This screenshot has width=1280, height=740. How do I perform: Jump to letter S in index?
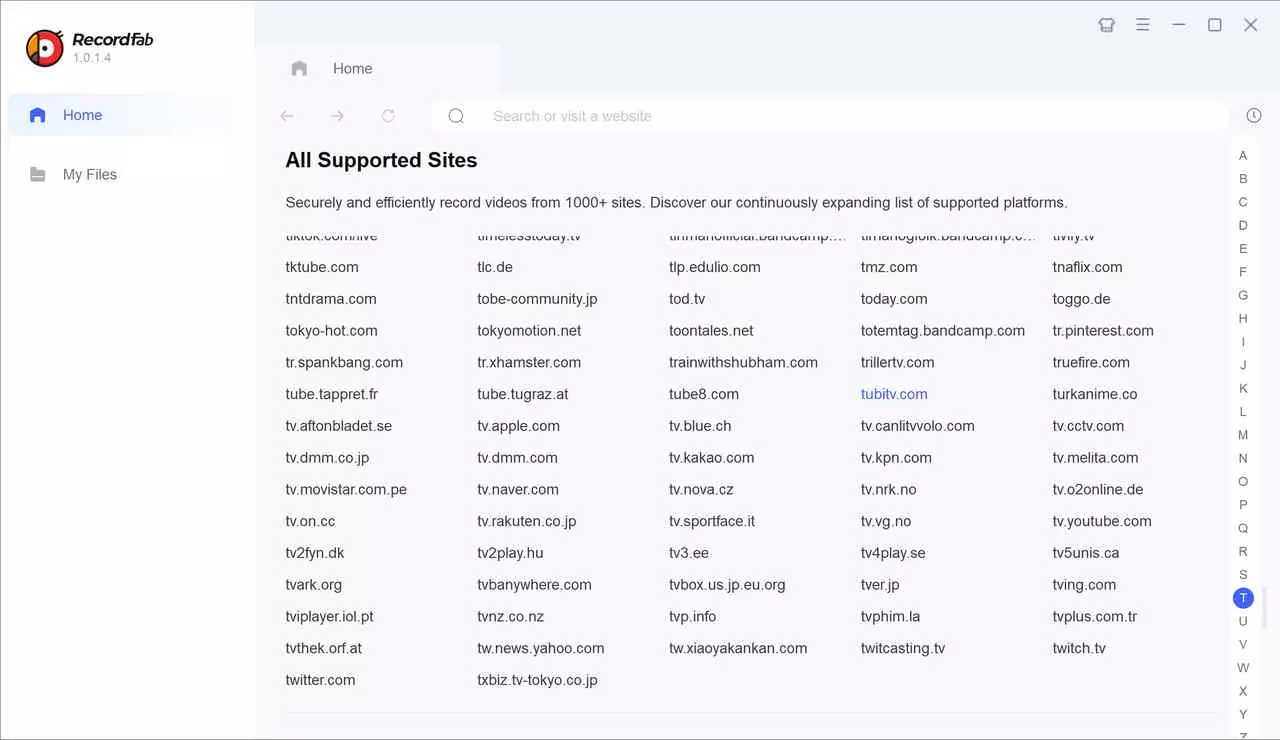[x=1243, y=575]
